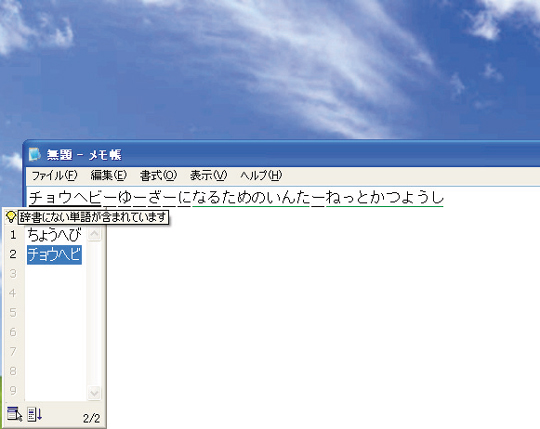Click the lightbulb hint icon

11,217
